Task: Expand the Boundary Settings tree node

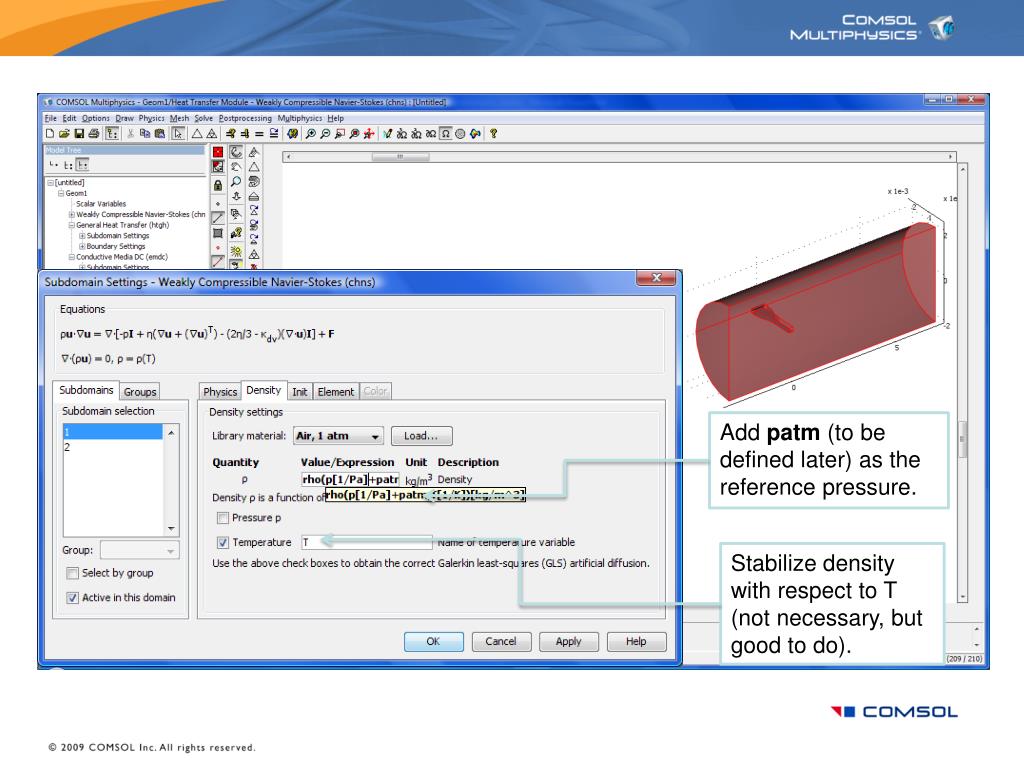Action: [82, 246]
